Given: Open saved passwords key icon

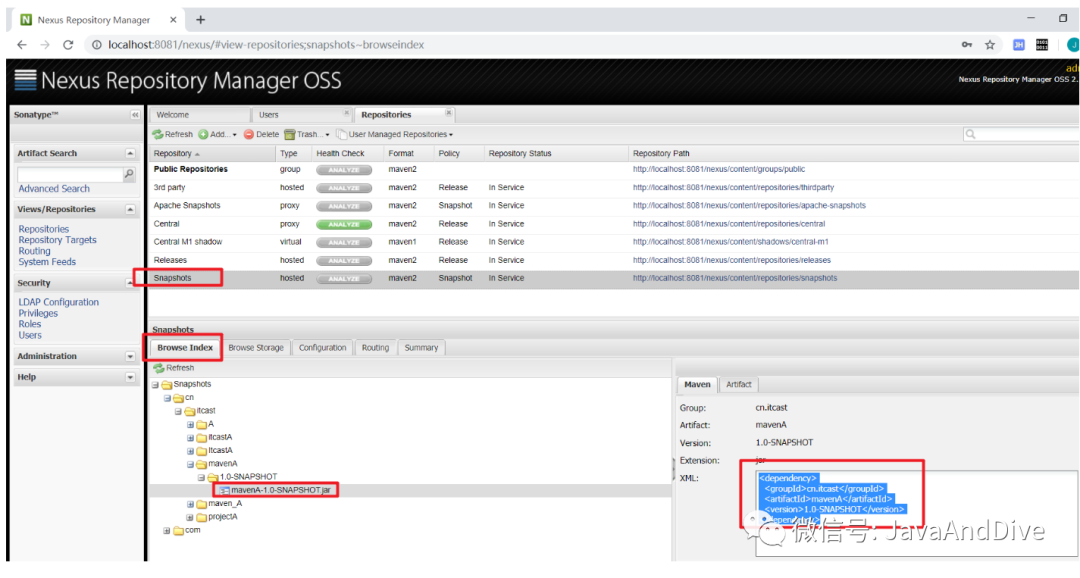Looking at the screenshot, I should click(x=967, y=45).
